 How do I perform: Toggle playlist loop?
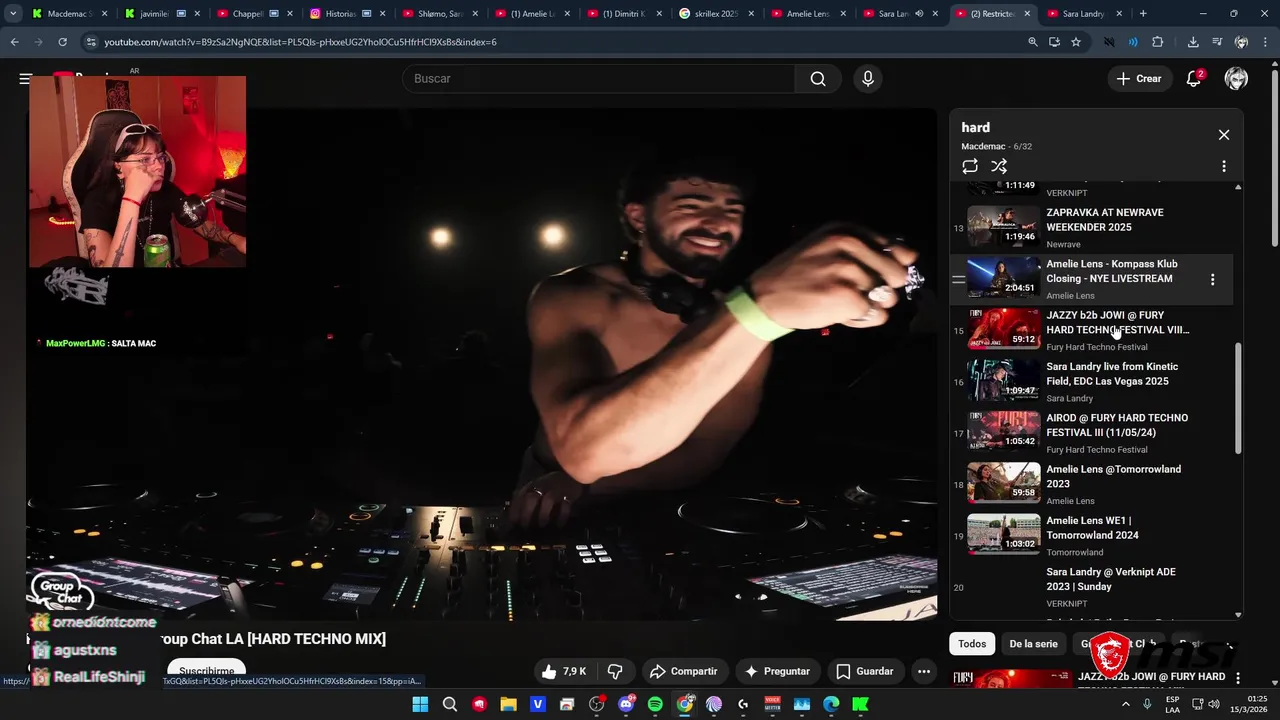point(970,167)
